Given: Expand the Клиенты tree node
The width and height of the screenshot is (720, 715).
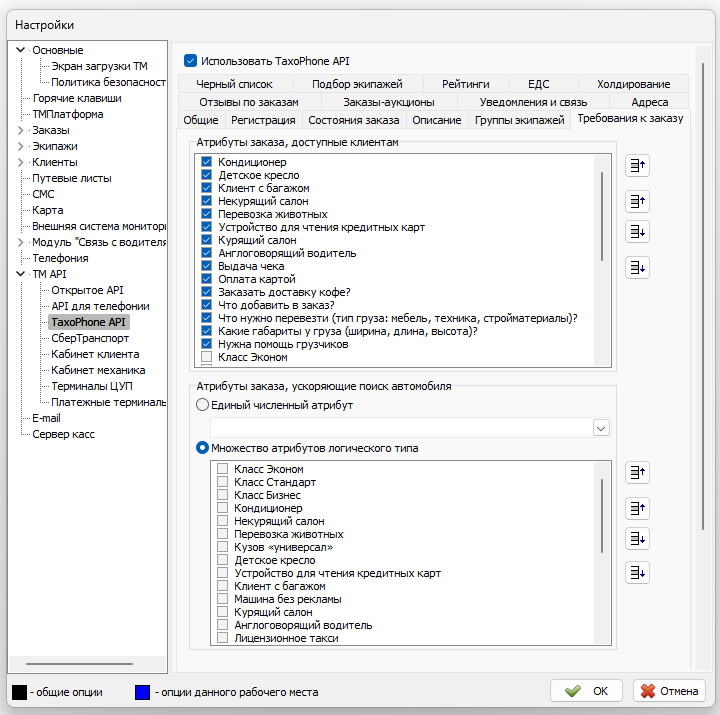Looking at the screenshot, I should pos(20,162).
